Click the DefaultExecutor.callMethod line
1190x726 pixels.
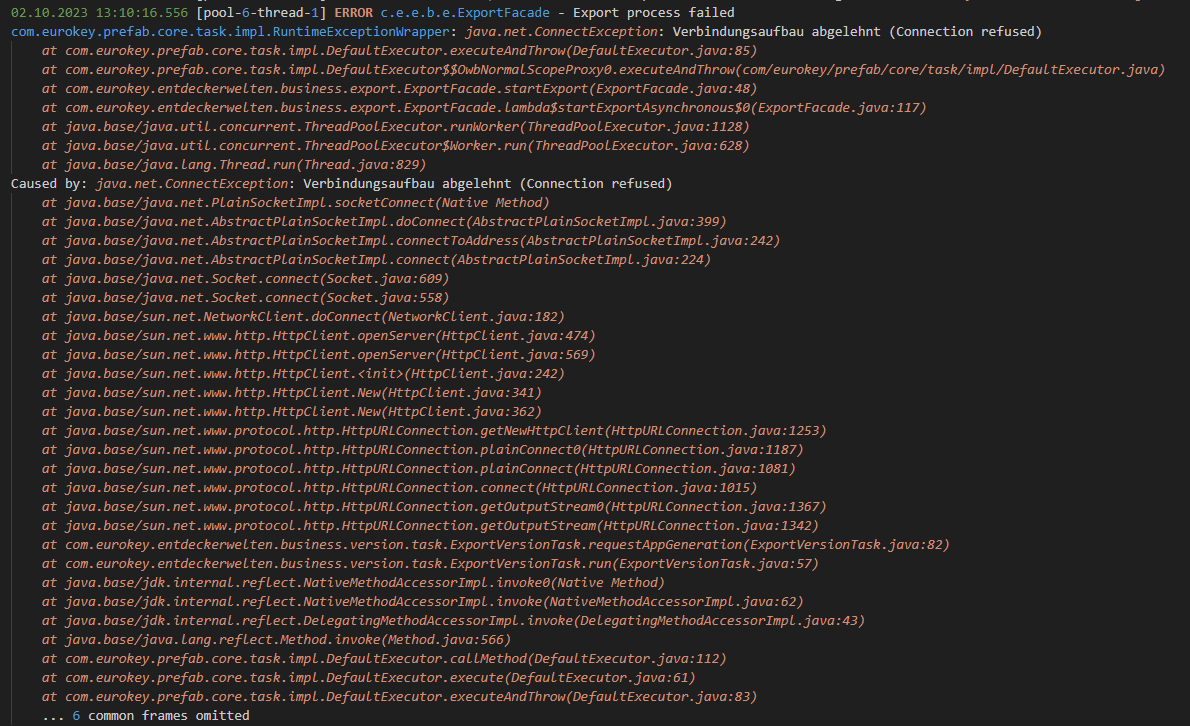pos(384,658)
